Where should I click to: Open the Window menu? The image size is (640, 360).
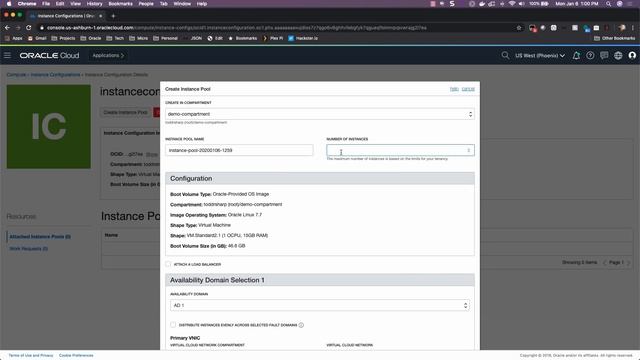point(182,4)
